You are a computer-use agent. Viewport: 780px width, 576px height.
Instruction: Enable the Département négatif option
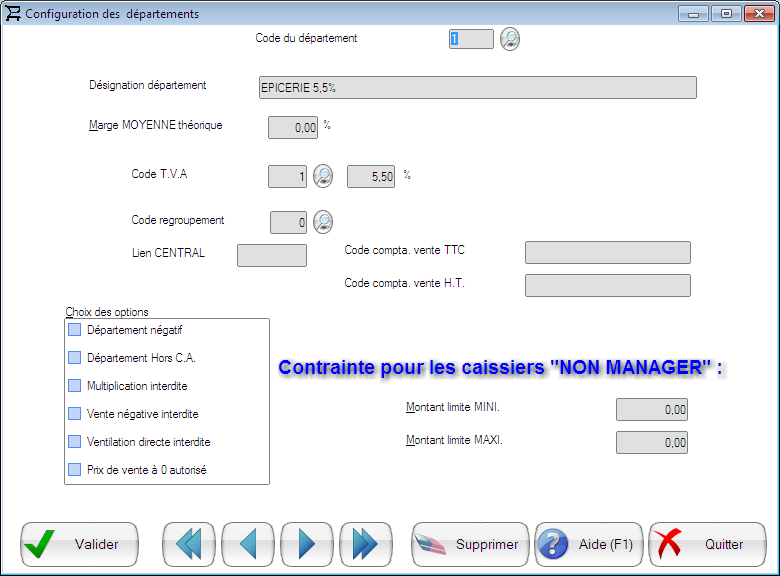pos(74,329)
